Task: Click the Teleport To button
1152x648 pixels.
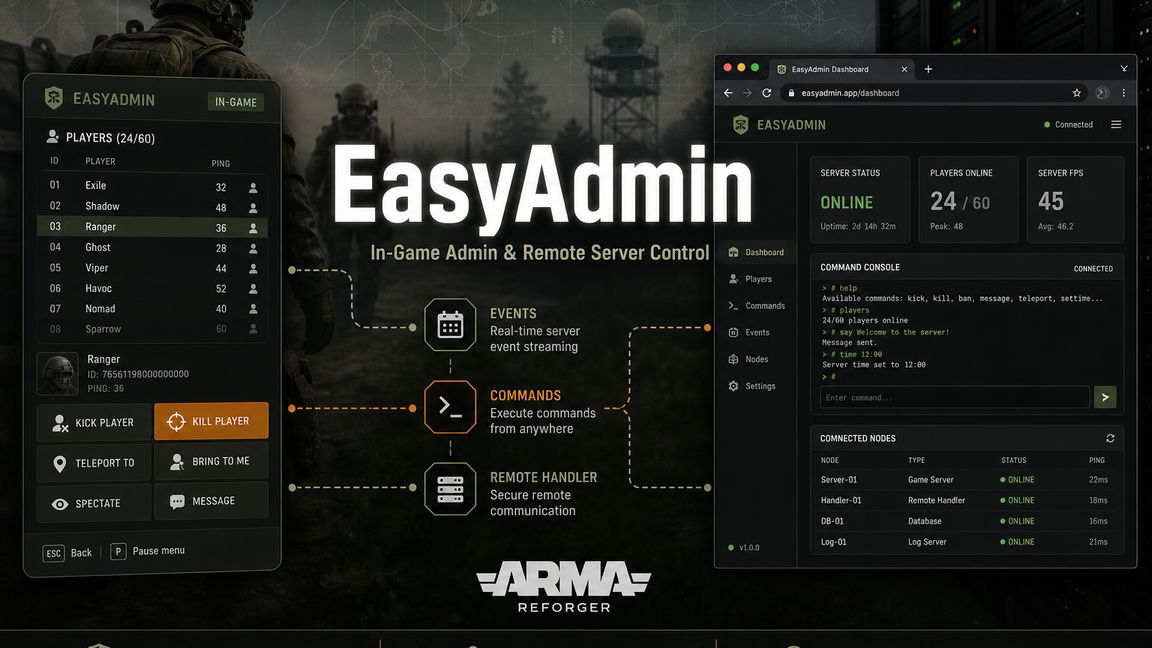Action: click(x=94, y=463)
